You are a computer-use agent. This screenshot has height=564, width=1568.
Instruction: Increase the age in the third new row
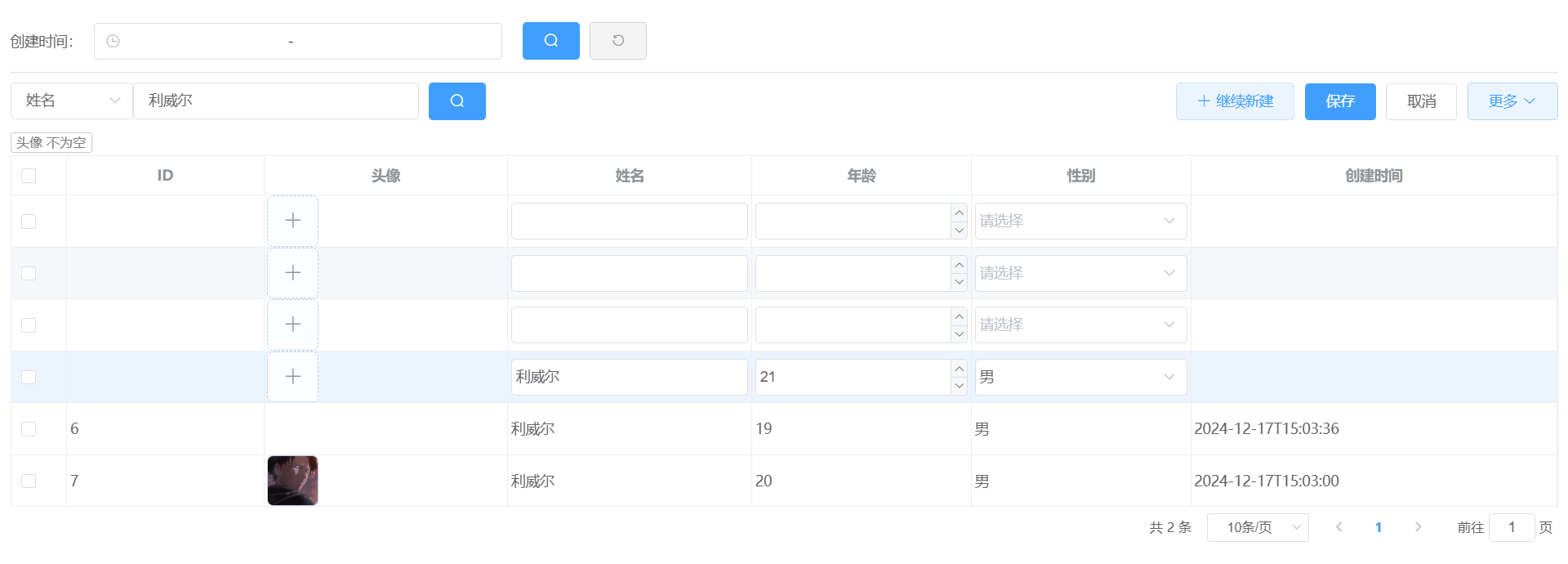pyautogui.click(x=960, y=316)
